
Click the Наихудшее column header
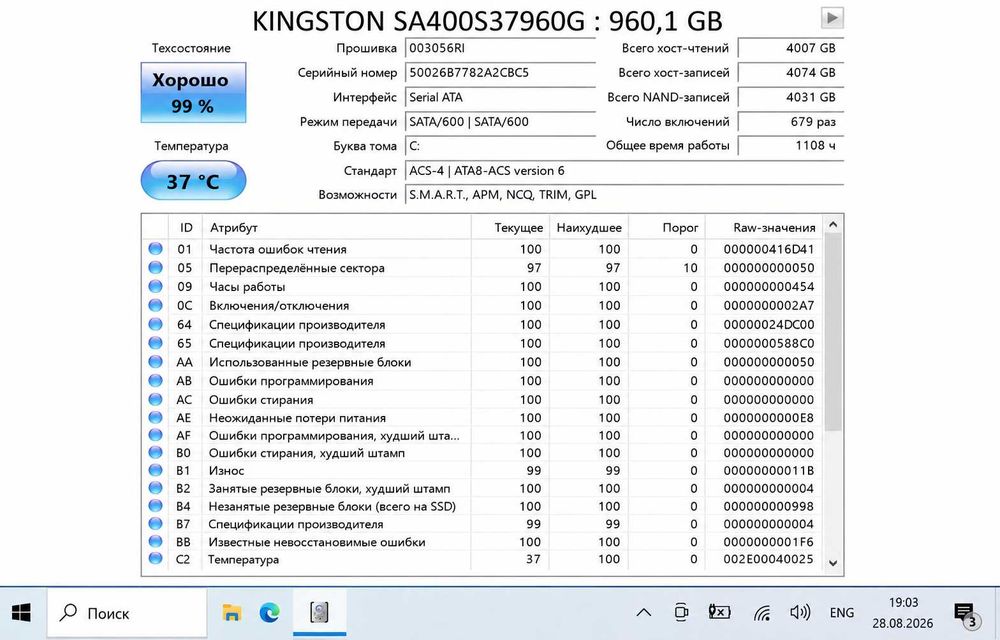pos(588,228)
